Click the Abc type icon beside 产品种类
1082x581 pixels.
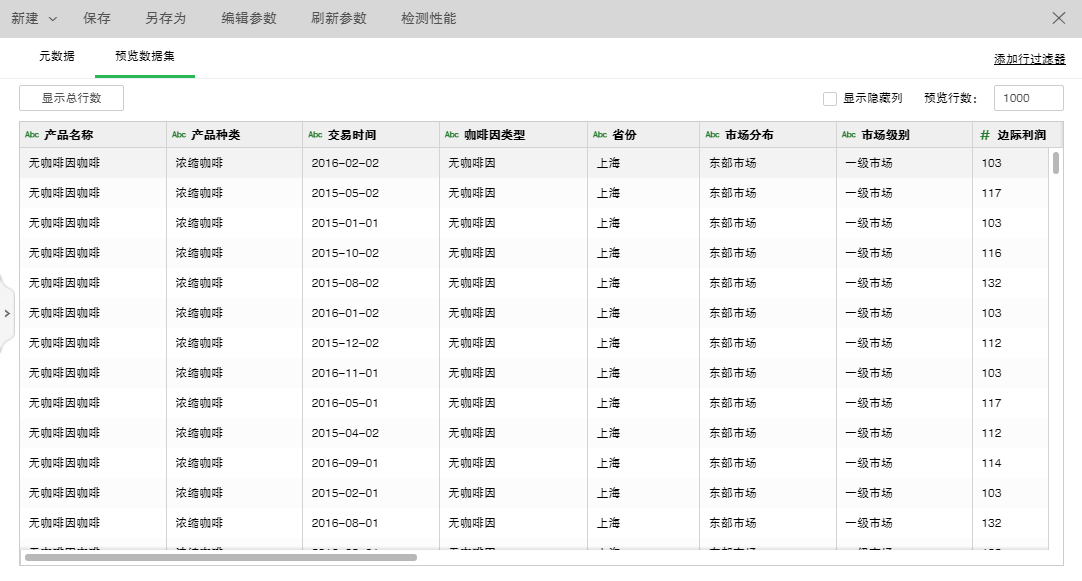pos(179,135)
